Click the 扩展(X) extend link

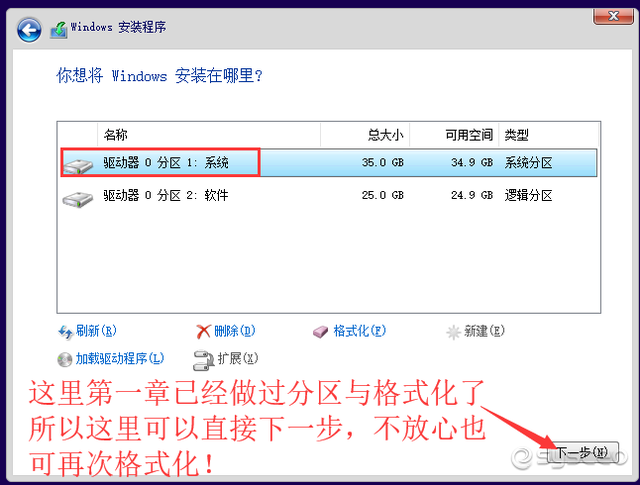[238, 358]
